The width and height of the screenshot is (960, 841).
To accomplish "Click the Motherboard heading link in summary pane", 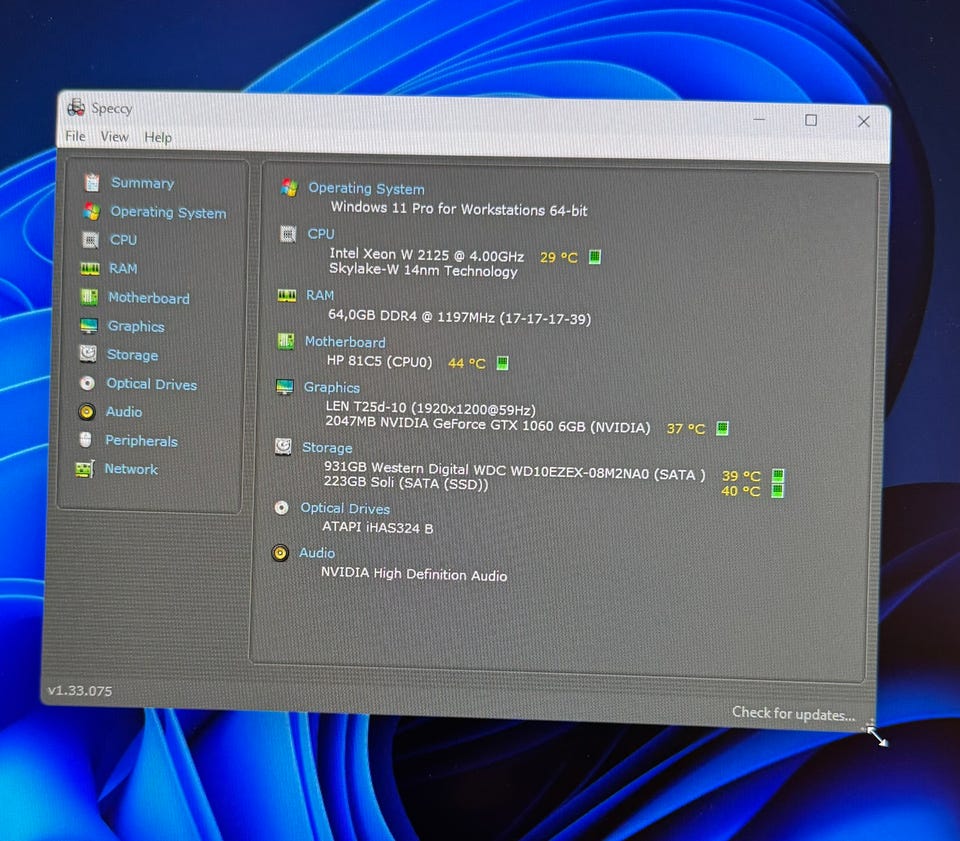I will click(x=345, y=342).
